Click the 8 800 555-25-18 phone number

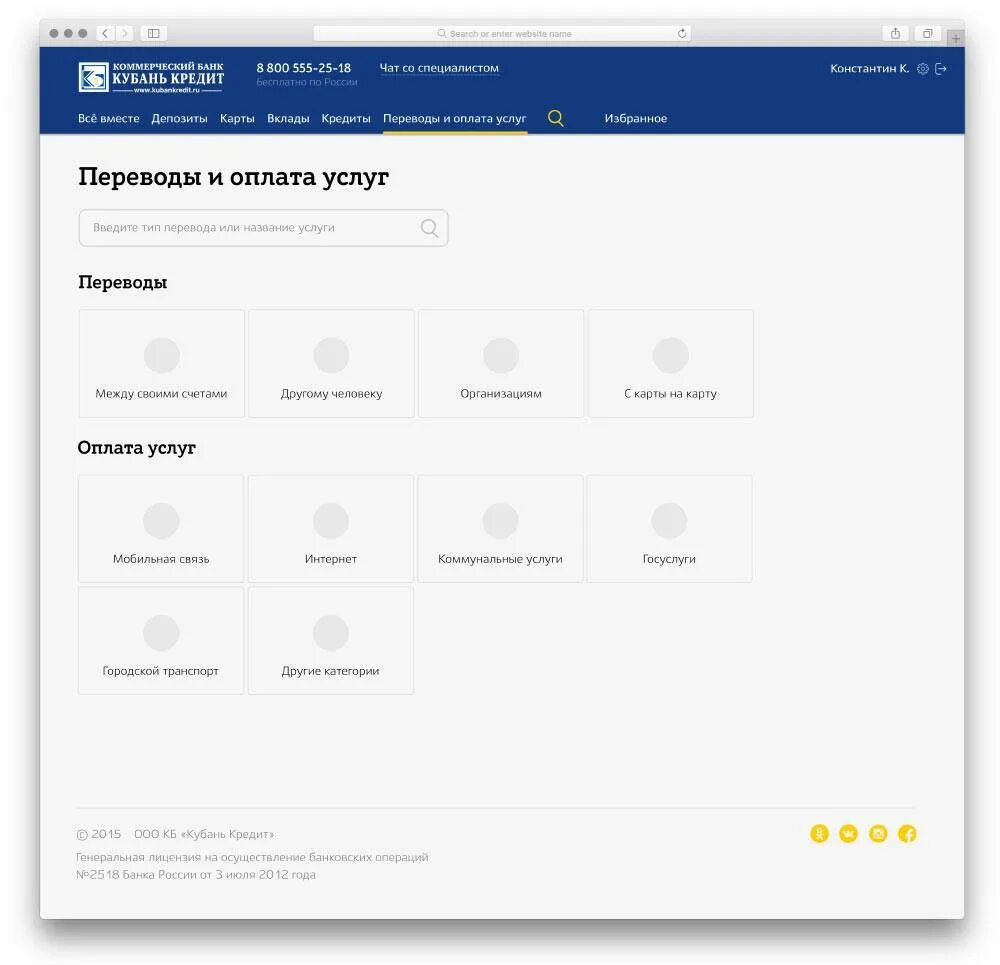(x=303, y=67)
